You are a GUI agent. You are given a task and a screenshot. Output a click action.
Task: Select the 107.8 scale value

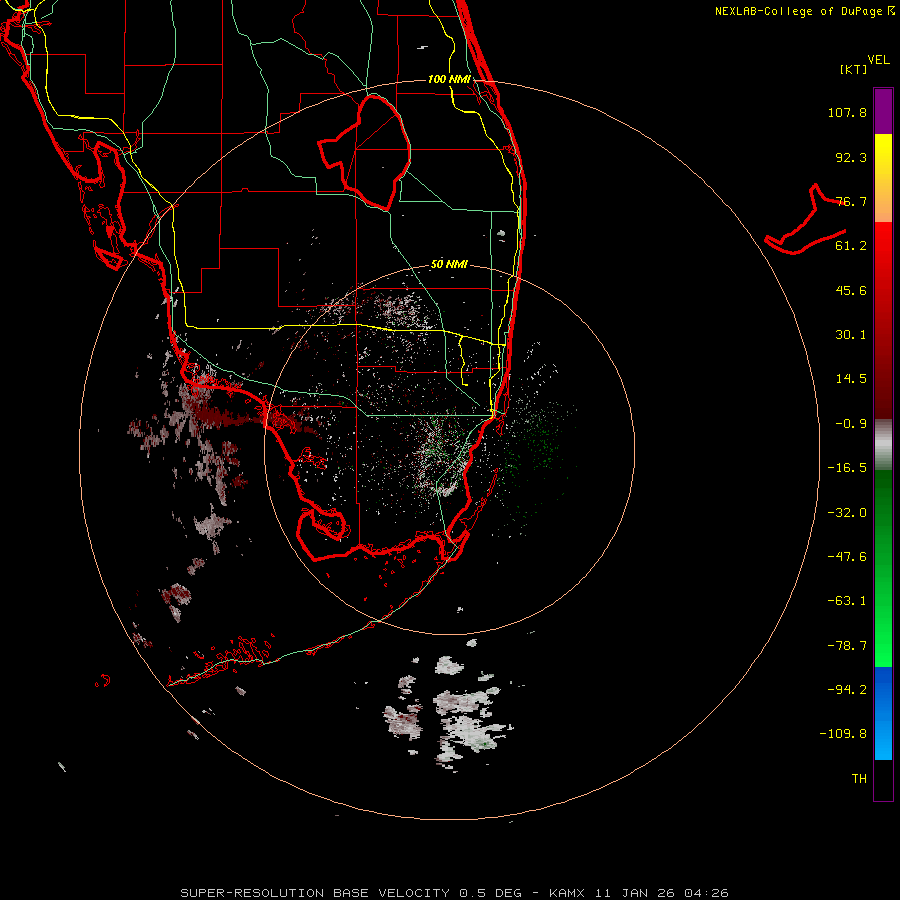click(x=847, y=112)
